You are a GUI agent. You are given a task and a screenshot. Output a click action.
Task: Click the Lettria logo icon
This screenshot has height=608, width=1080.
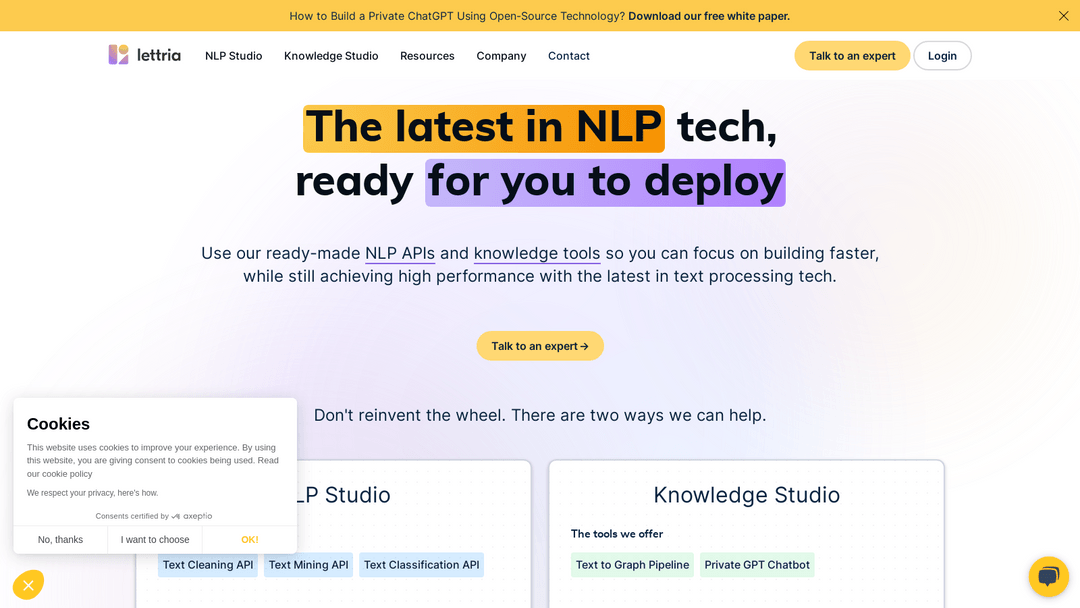pyautogui.click(x=119, y=55)
